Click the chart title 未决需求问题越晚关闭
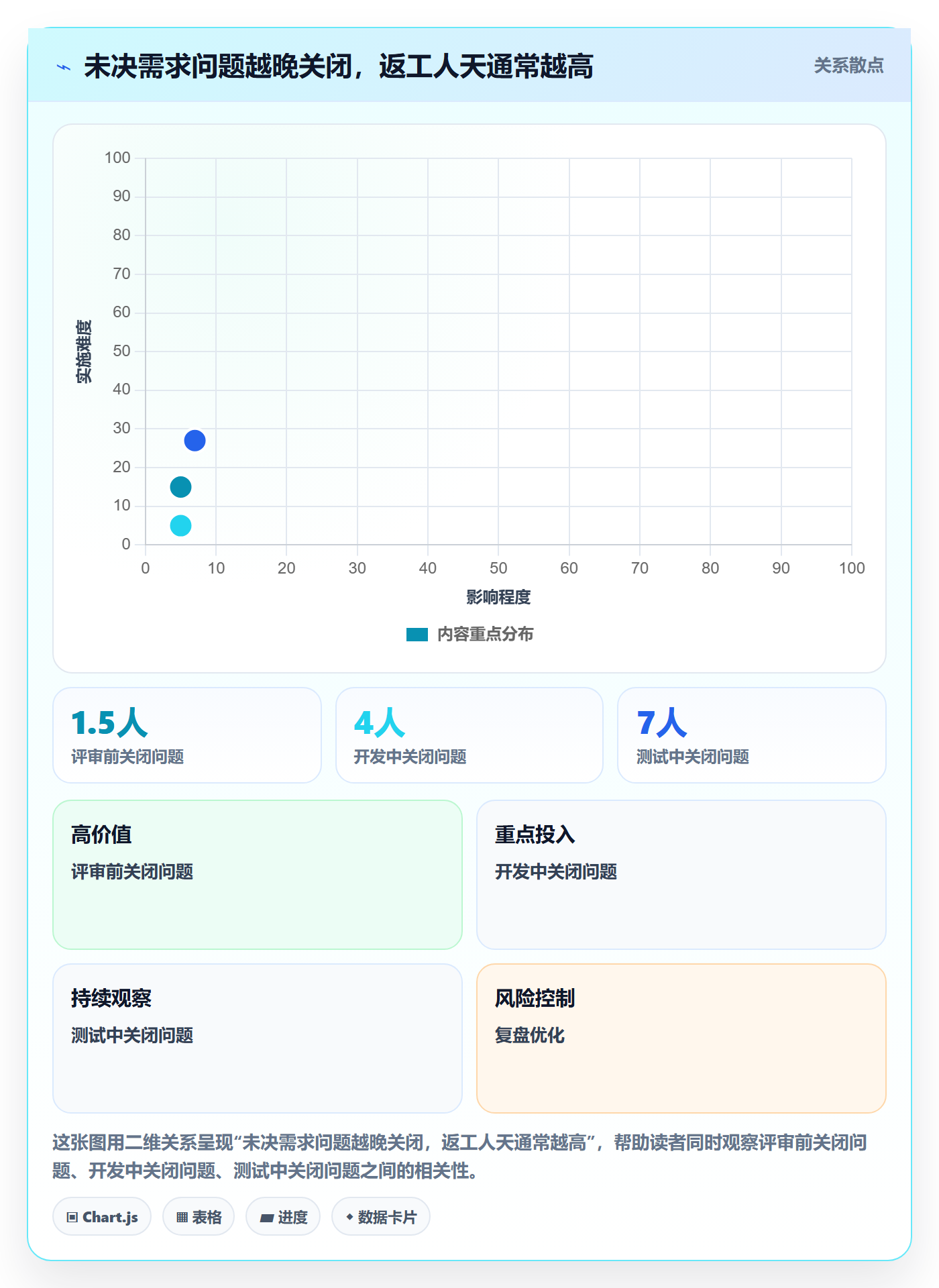 (339, 66)
